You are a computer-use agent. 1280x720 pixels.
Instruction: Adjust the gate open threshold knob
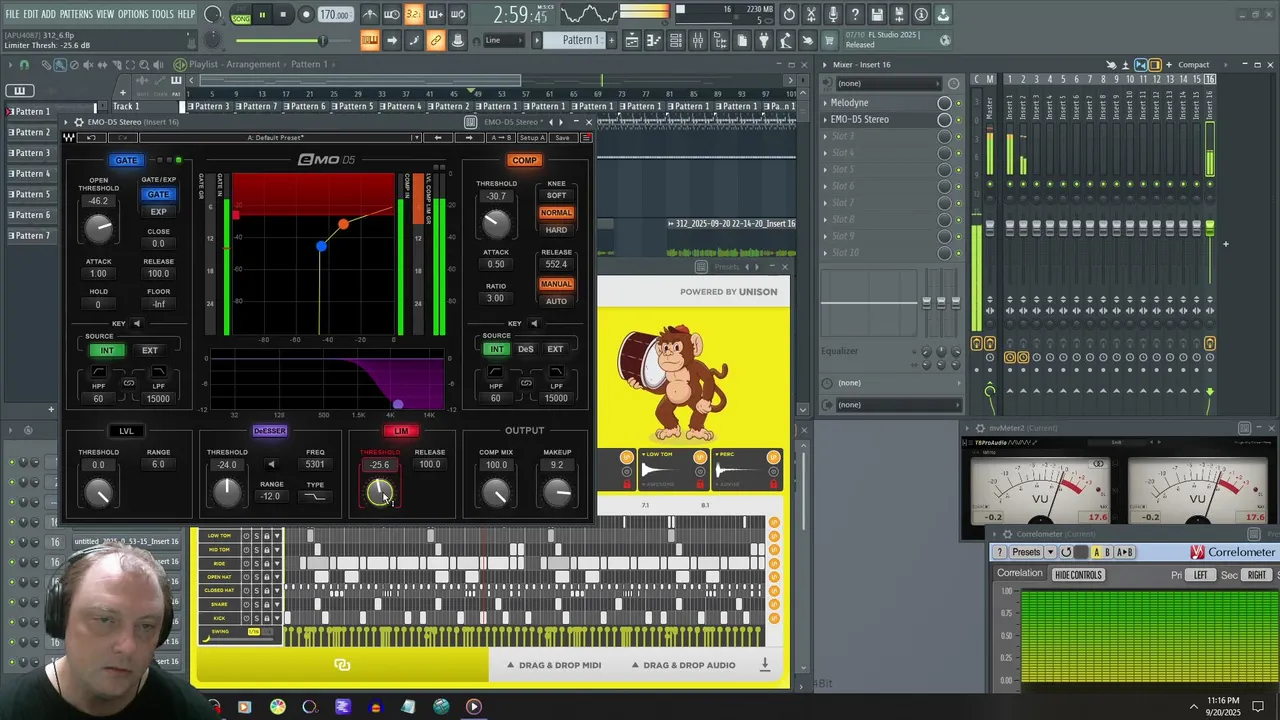(x=98, y=229)
